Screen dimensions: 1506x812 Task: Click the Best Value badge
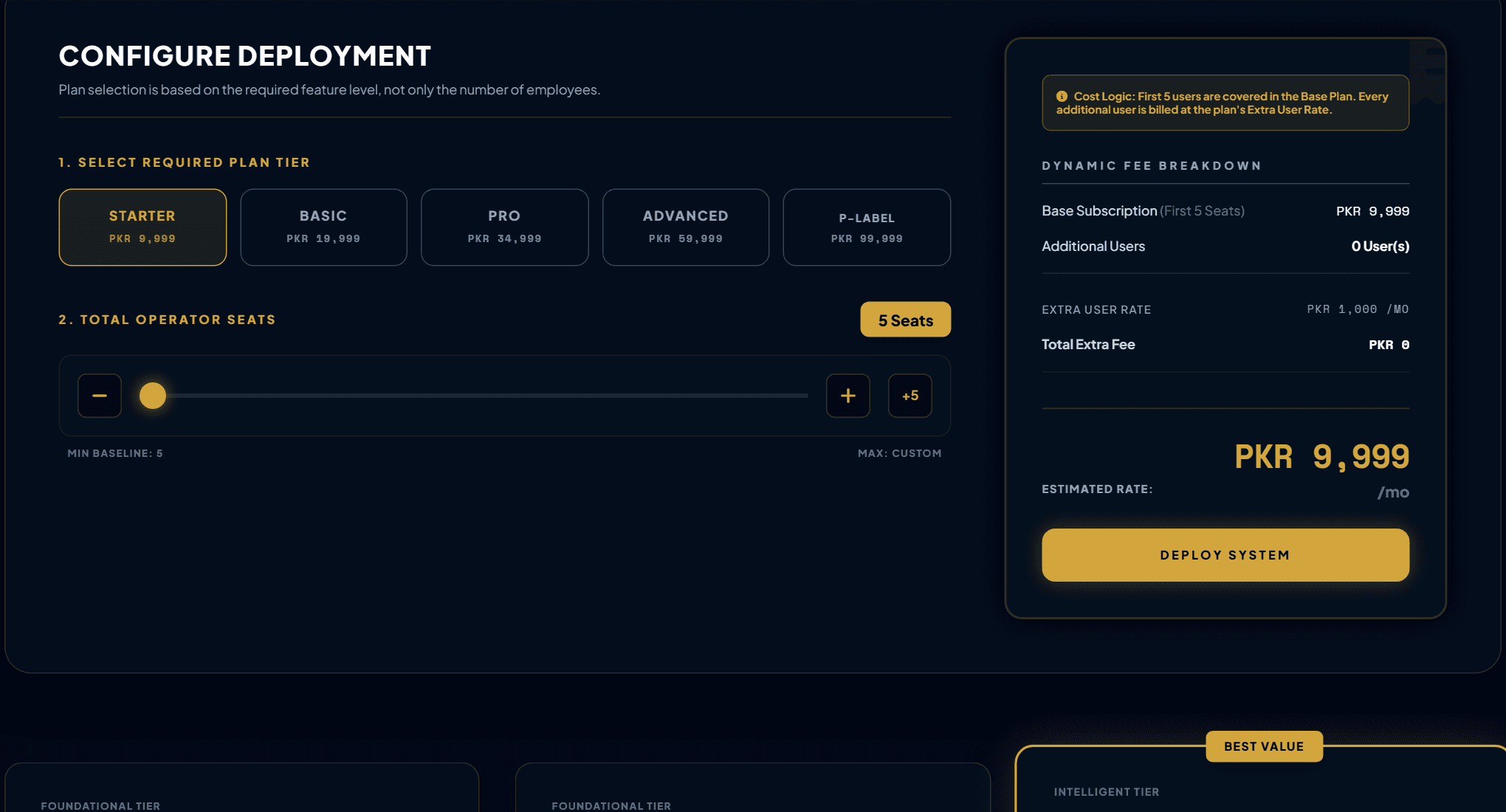tap(1264, 746)
